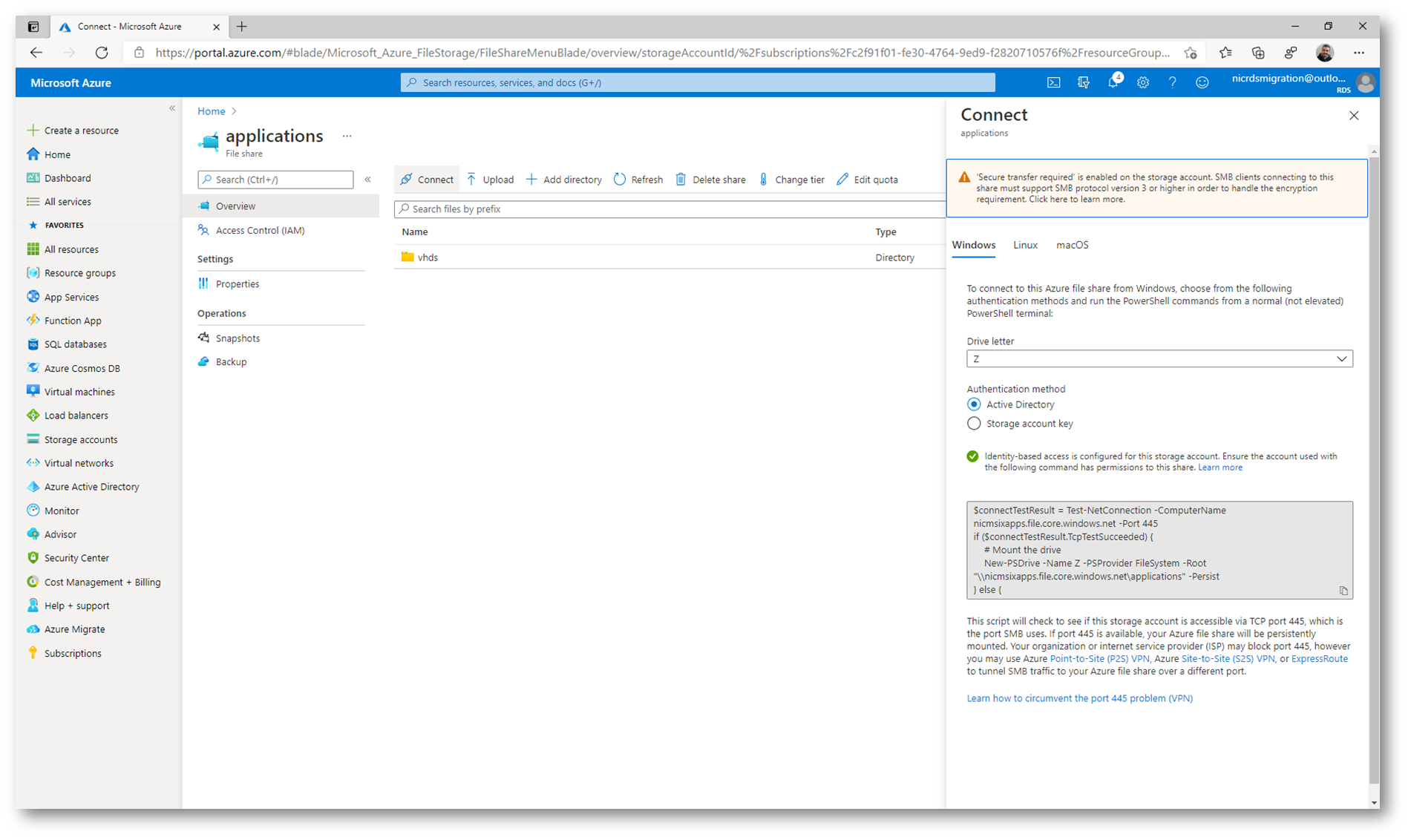The height and width of the screenshot is (840, 1411).
Task: Select Overview in the resource menu
Action: click(x=281, y=206)
